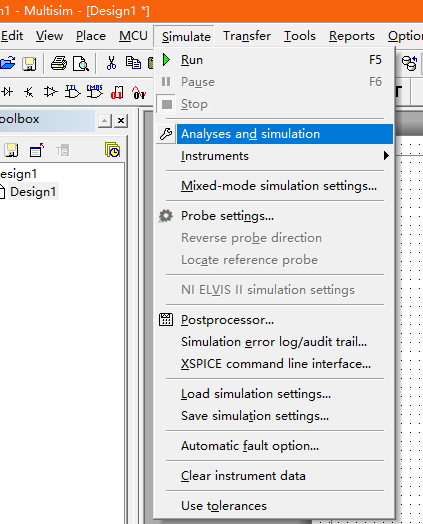
Task: Click the database manager icon at right
Action: [409, 63]
